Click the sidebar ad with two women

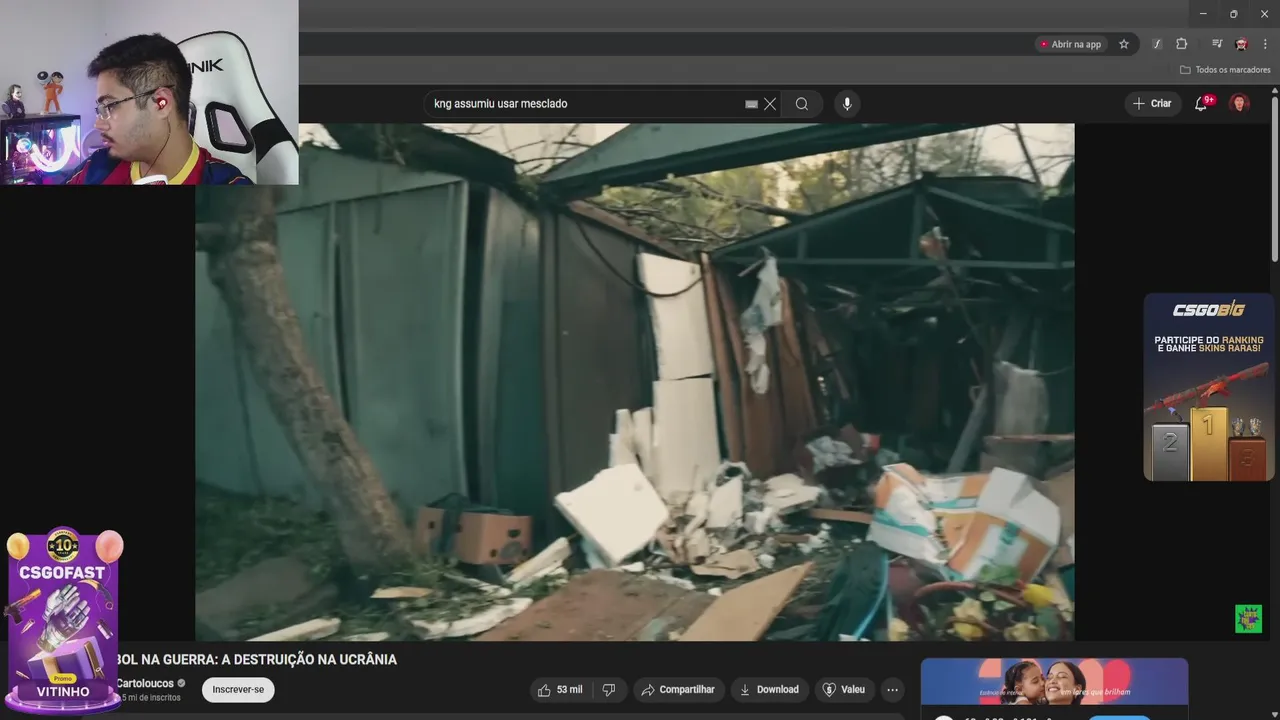(x=1054, y=682)
